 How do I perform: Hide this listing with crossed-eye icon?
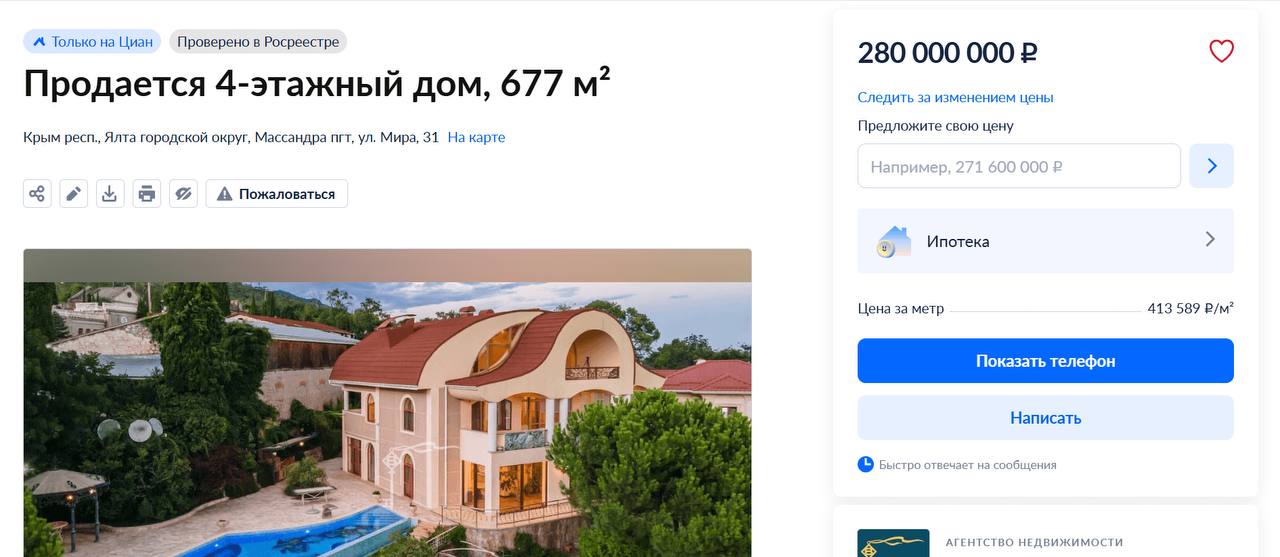pyautogui.click(x=183, y=194)
